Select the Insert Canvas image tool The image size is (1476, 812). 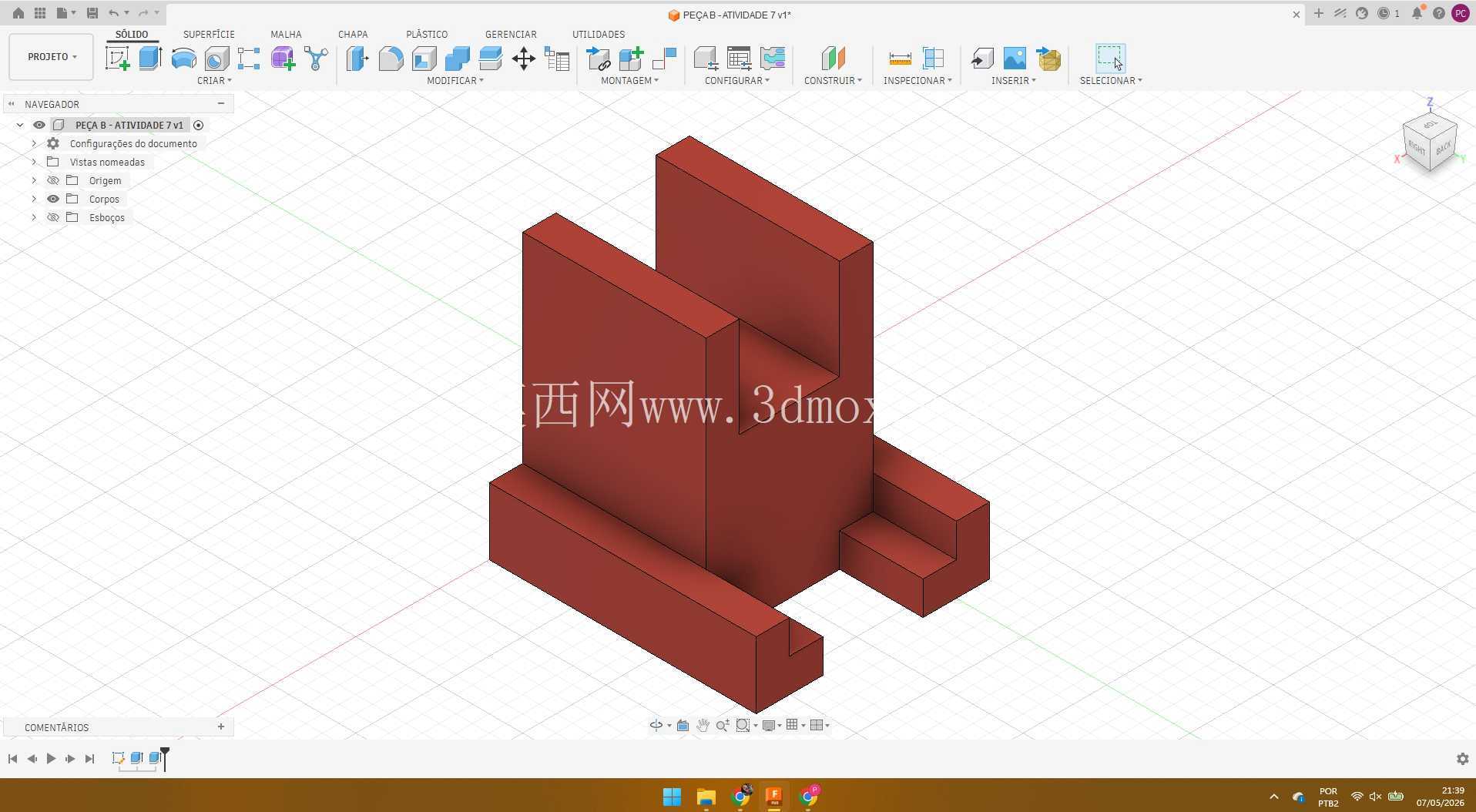(x=1015, y=59)
